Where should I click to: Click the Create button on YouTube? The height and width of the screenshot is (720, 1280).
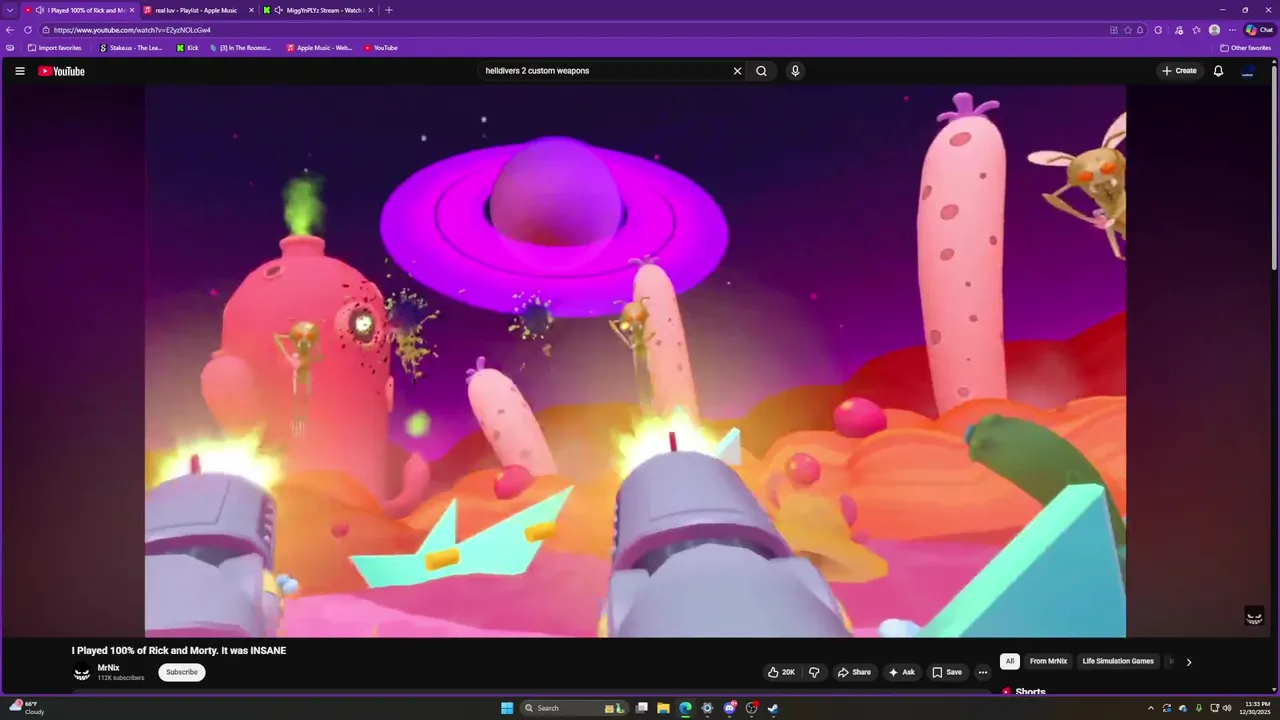[x=1179, y=71]
